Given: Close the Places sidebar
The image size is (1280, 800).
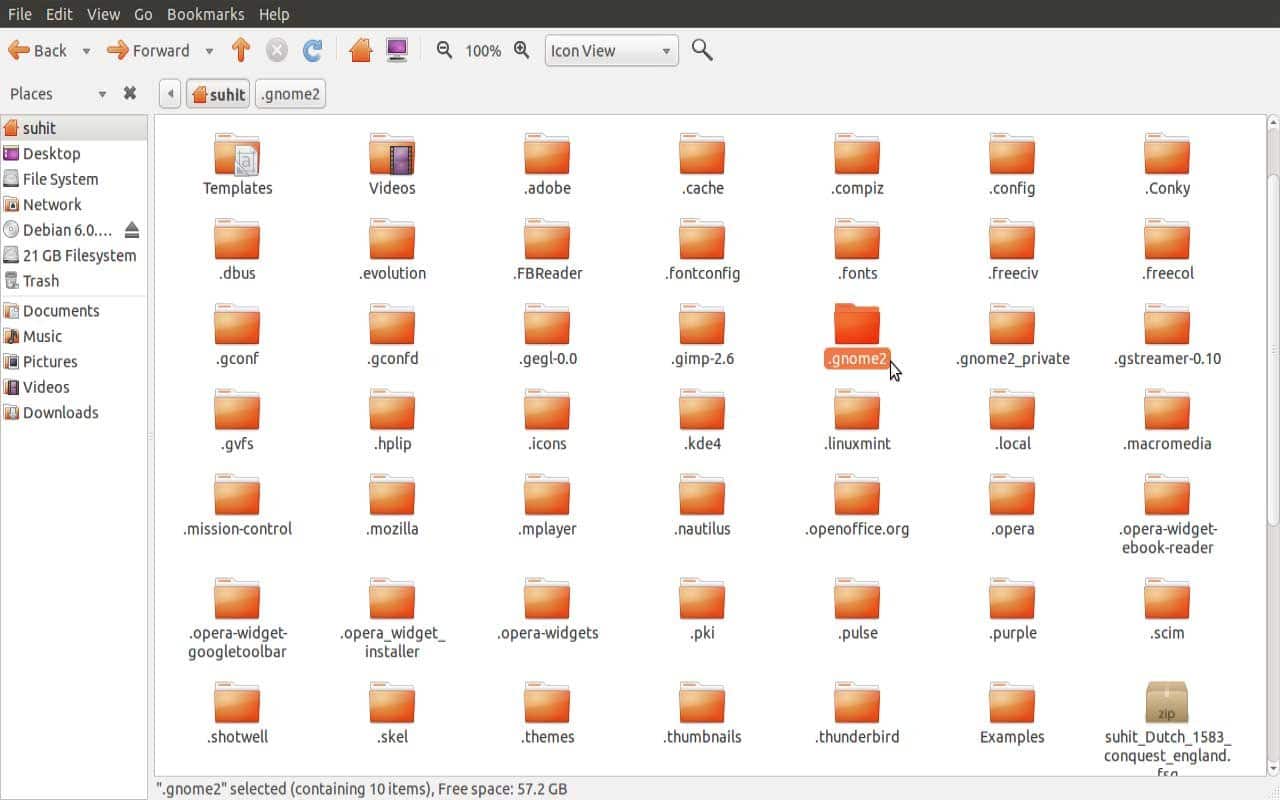Looking at the screenshot, I should (129, 93).
